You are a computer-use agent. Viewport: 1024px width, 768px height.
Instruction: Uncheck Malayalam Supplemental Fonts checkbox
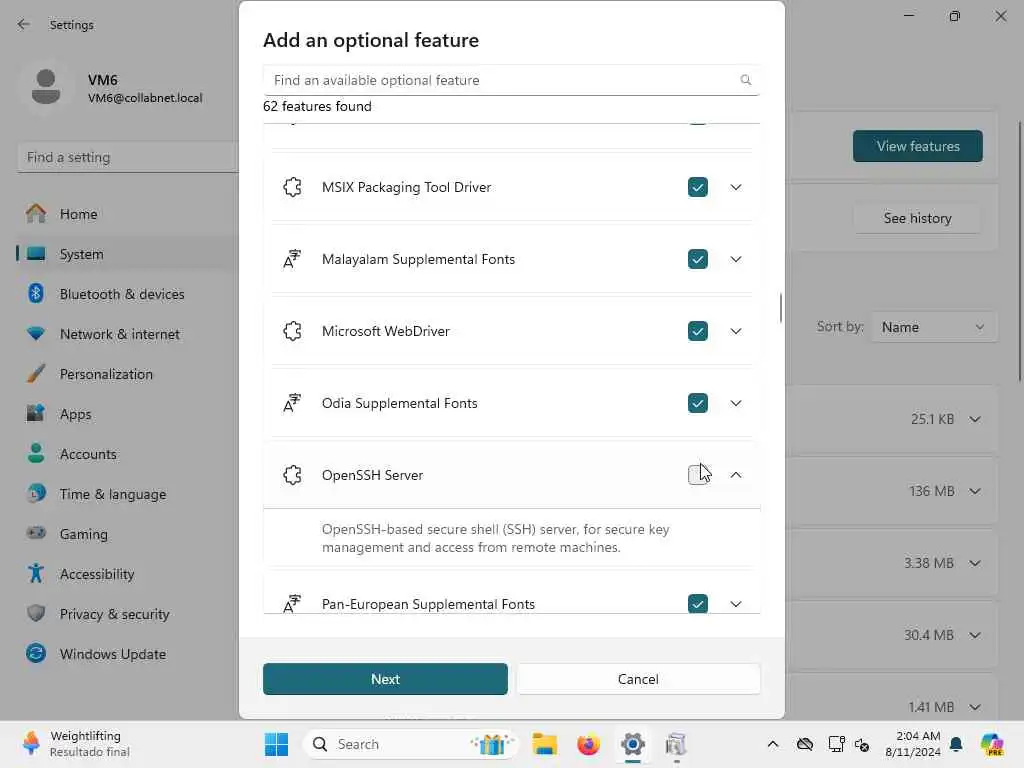pos(697,259)
